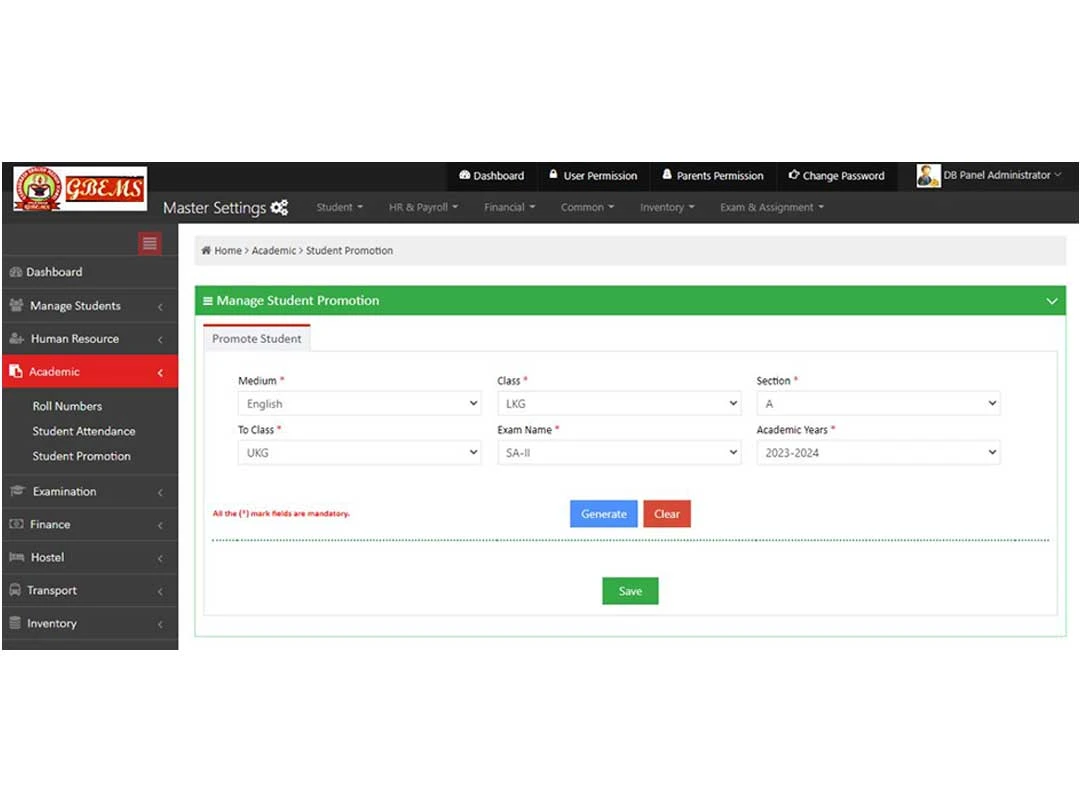
Task: Click the Transport icon in the sidebar
Action: point(15,590)
